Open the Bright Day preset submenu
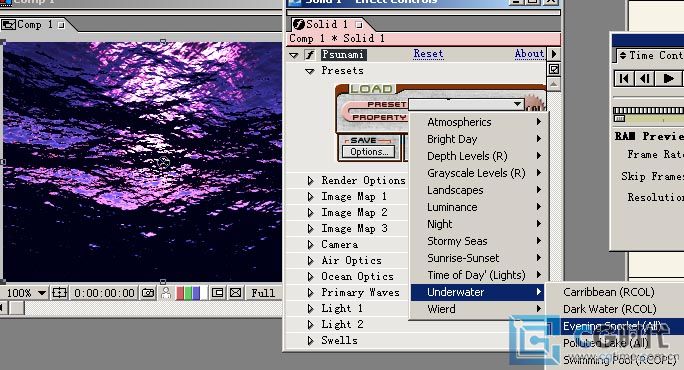684x370 pixels. tap(478, 139)
